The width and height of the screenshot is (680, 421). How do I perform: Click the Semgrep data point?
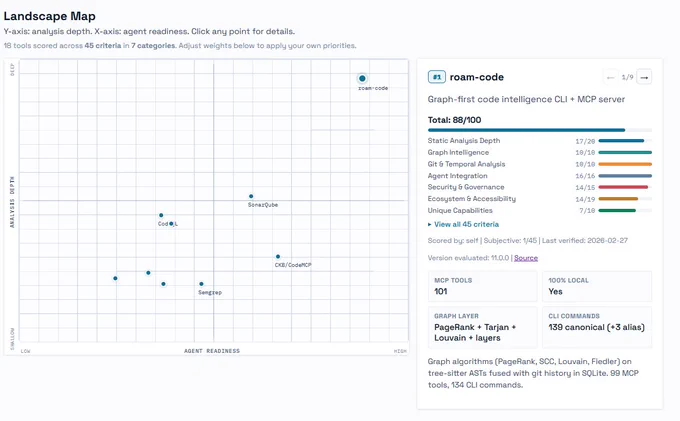[201, 284]
